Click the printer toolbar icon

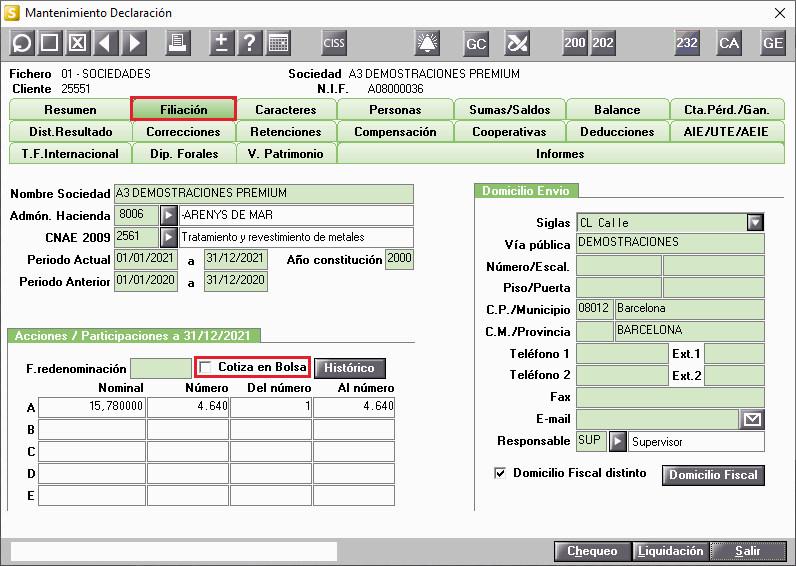coord(178,43)
